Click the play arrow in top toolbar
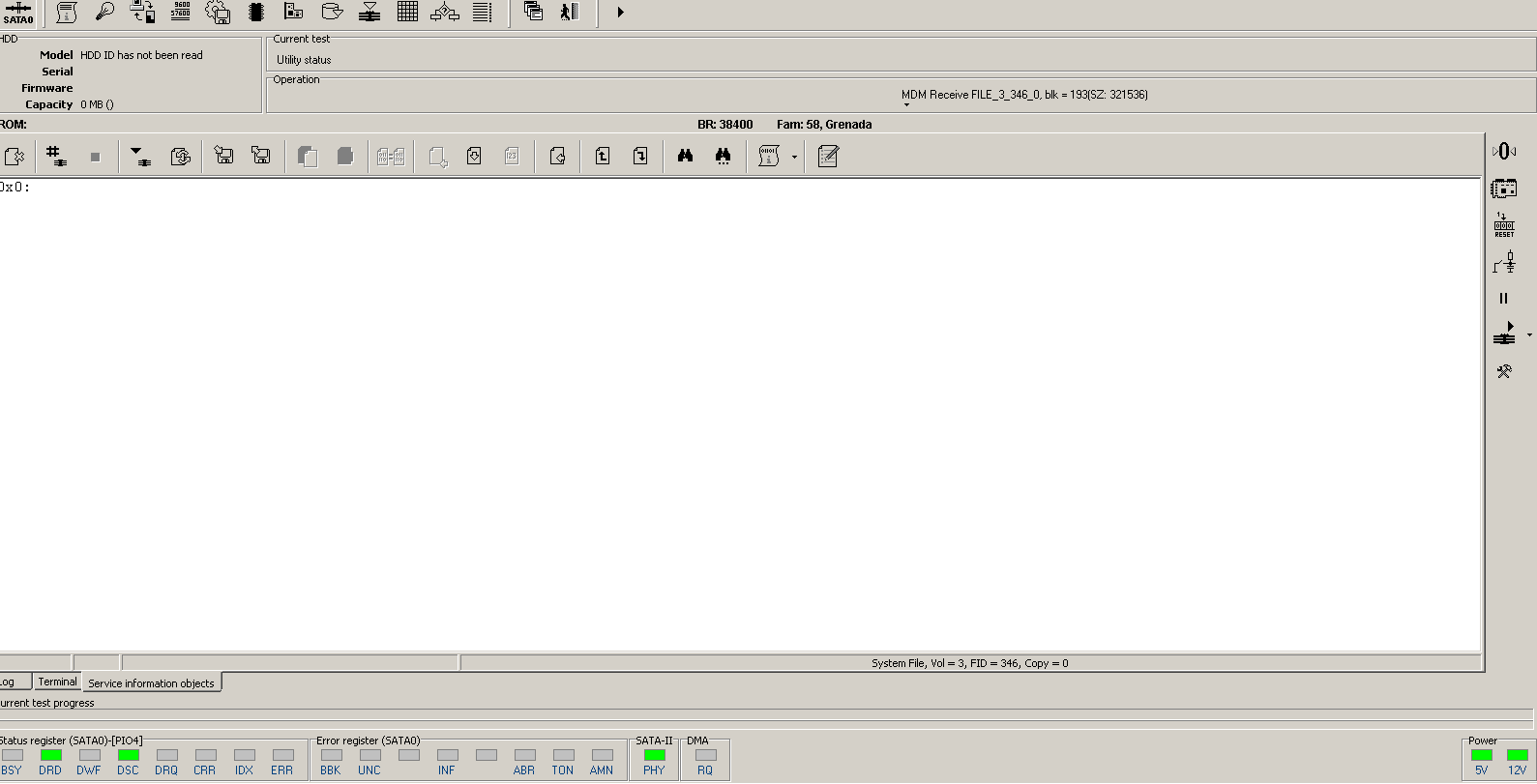1537x784 pixels. (620, 13)
